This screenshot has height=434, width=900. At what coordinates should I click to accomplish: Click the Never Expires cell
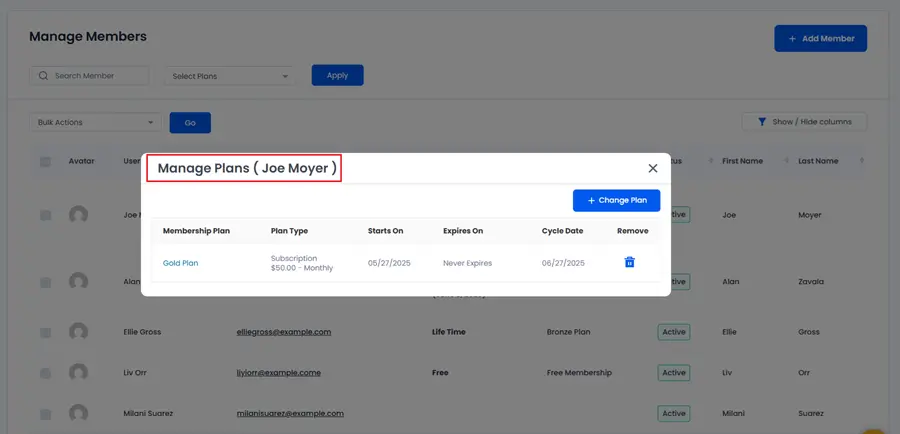click(467, 263)
